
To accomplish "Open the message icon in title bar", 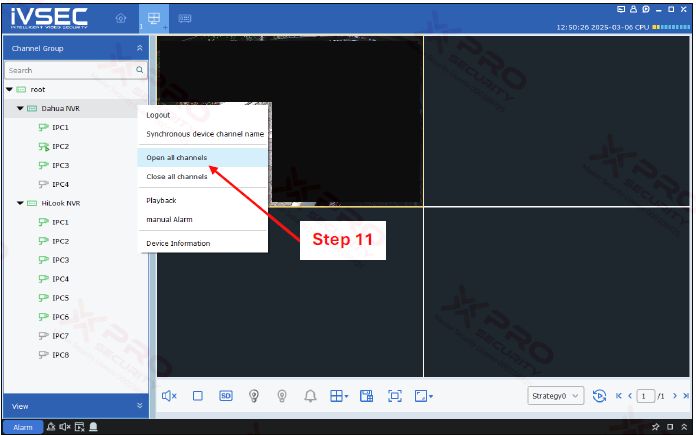I will [x=621, y=9].
